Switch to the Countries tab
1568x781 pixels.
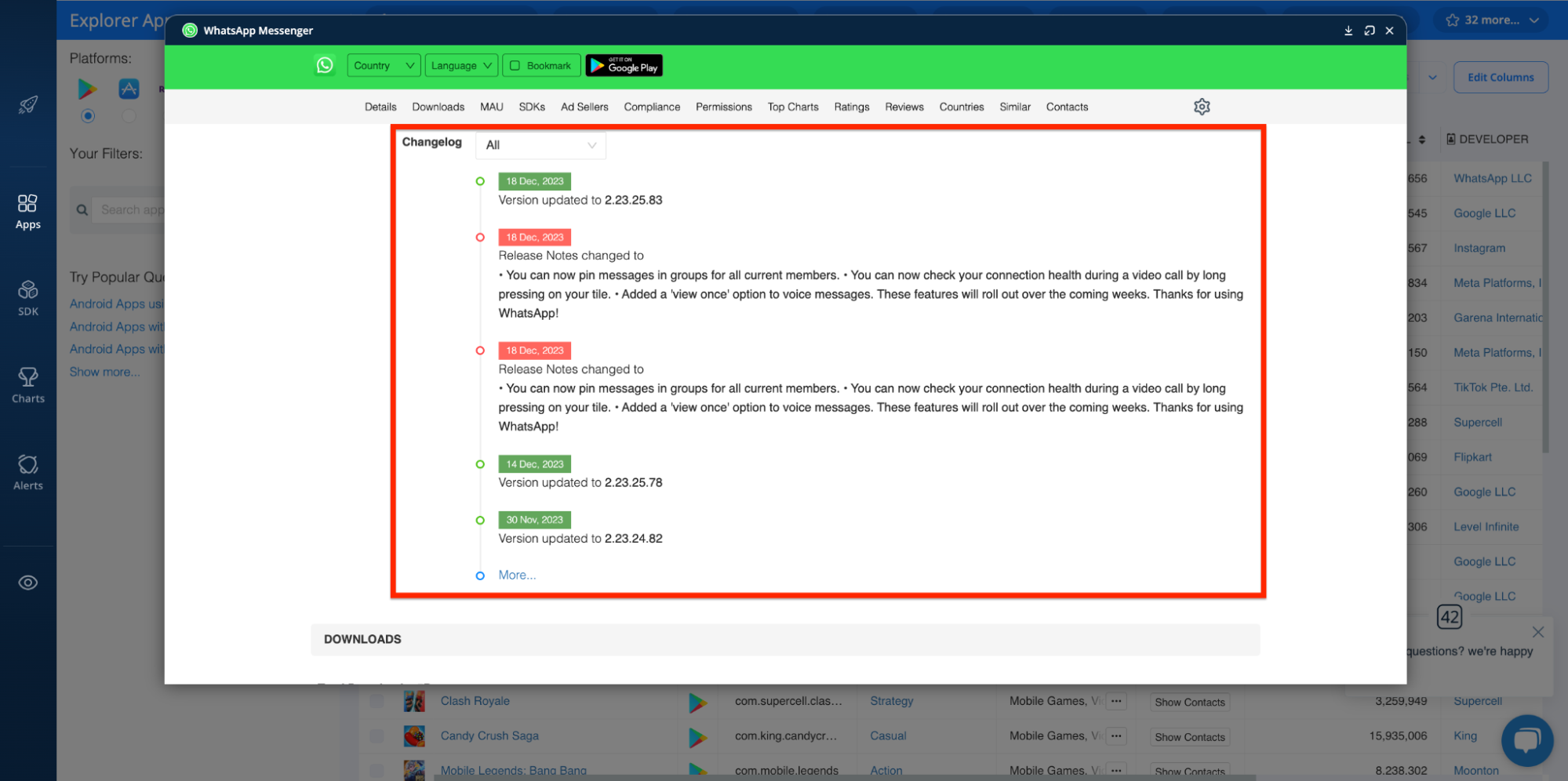(962, 107)
